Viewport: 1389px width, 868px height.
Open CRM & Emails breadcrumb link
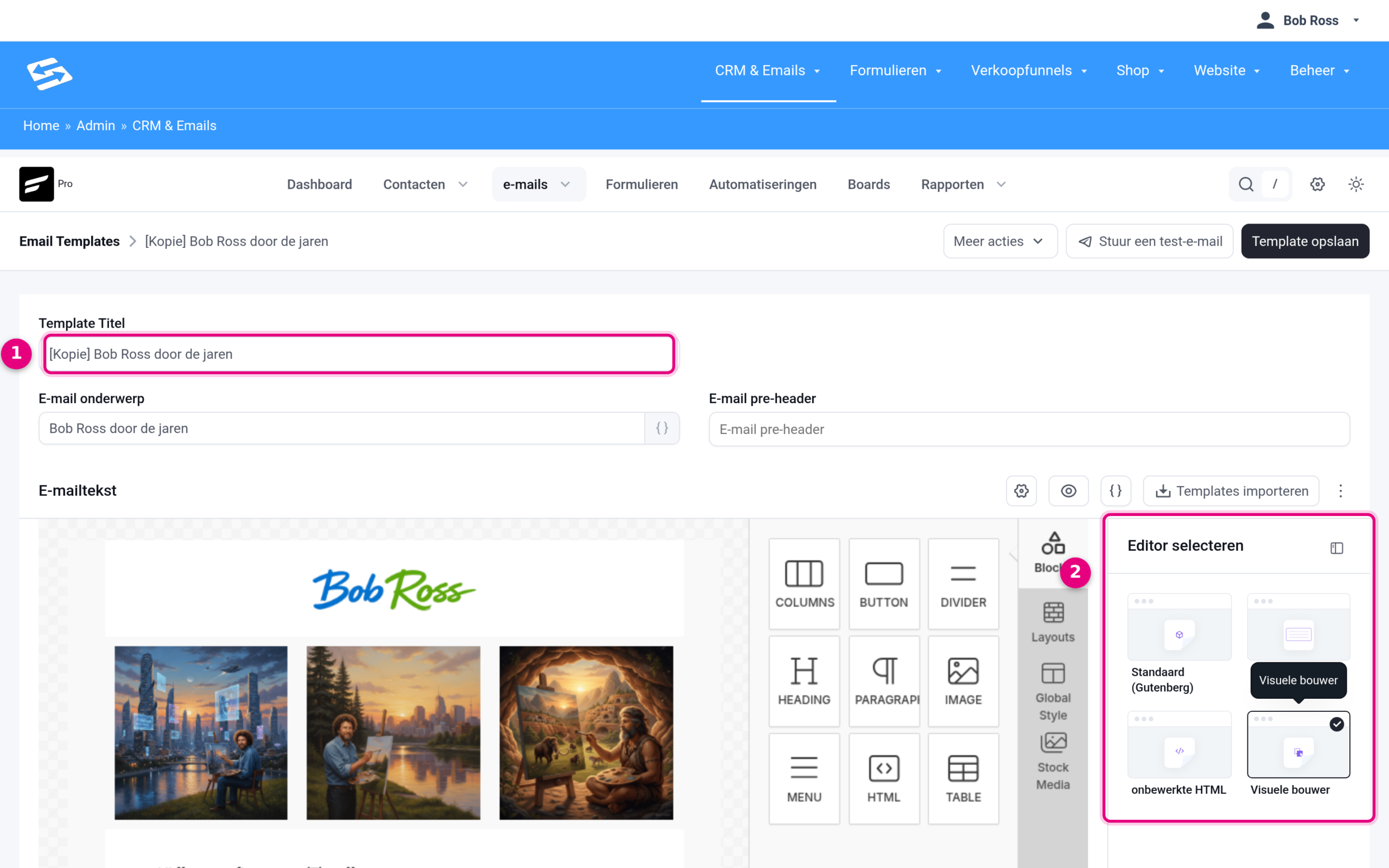pos(174,125)
